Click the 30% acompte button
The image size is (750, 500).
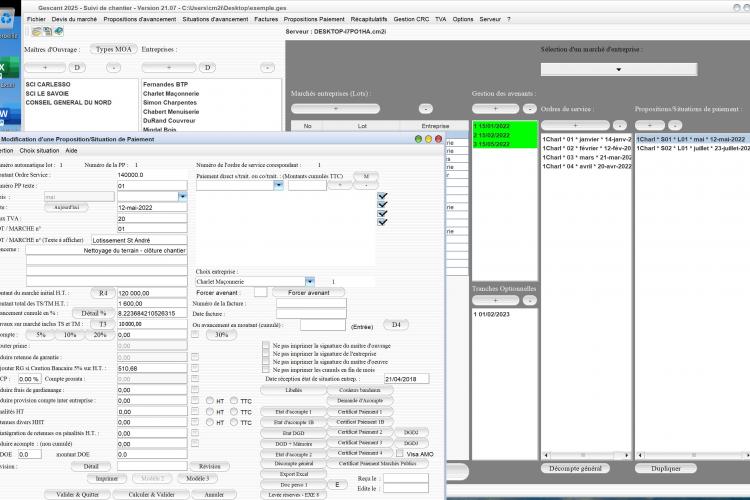[x=221, y=334]
